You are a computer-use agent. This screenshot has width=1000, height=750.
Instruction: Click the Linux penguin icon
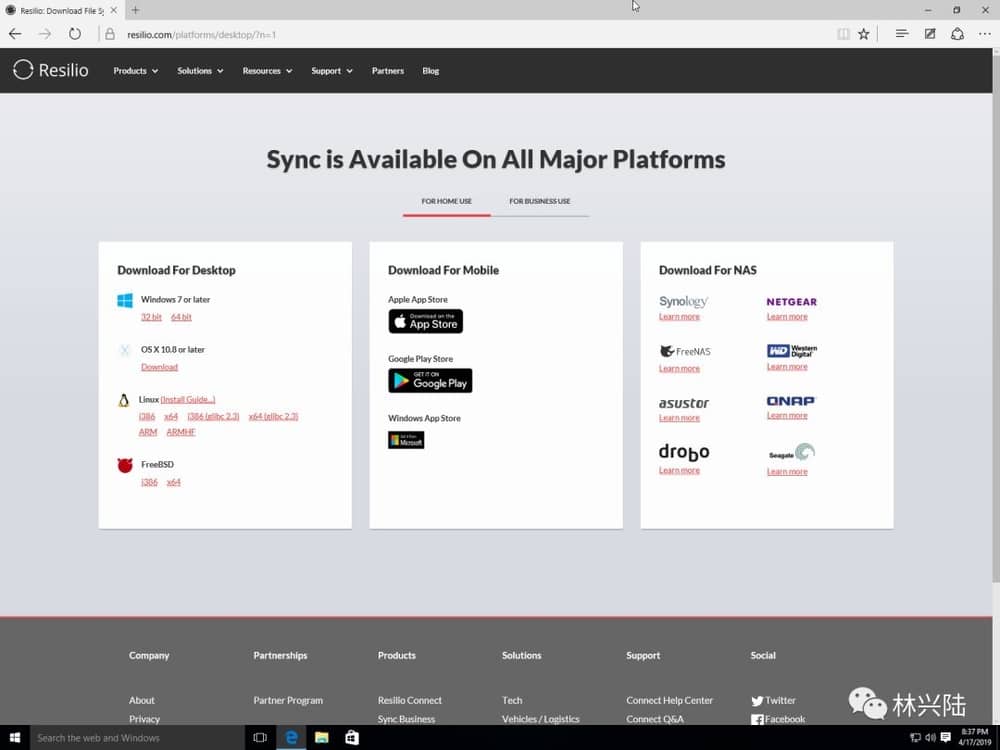click(x=124, y=401)
